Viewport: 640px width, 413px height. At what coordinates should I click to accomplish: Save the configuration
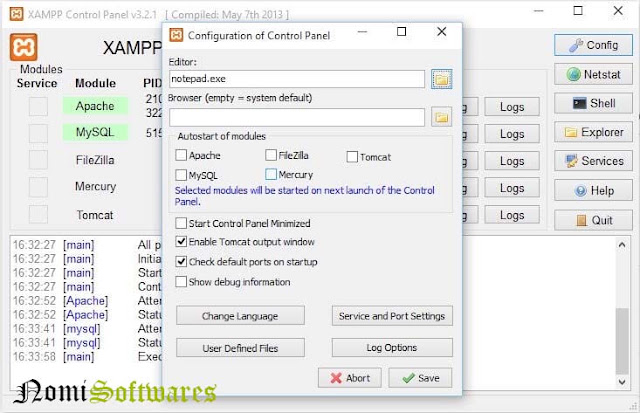click(420, 378)
